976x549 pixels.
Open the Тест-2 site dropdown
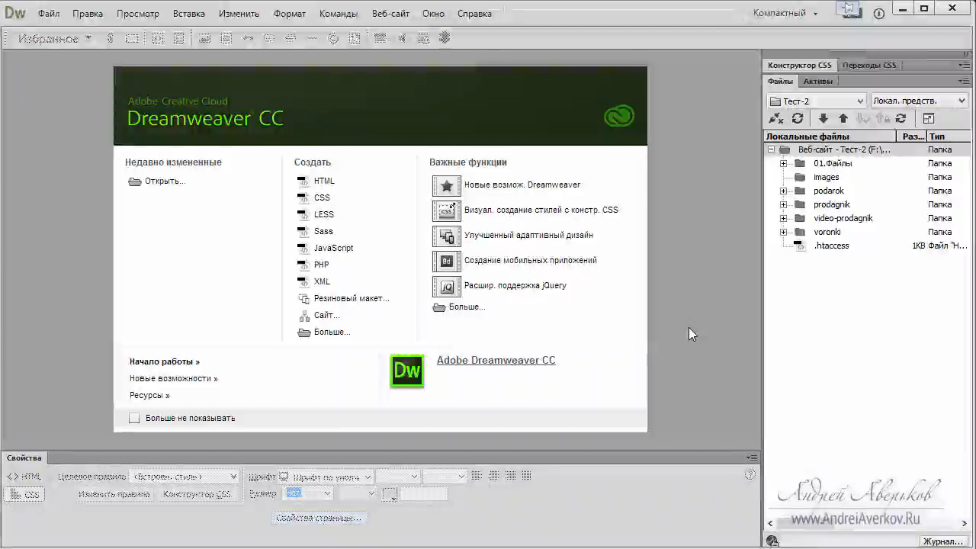(x=817, y=101)
